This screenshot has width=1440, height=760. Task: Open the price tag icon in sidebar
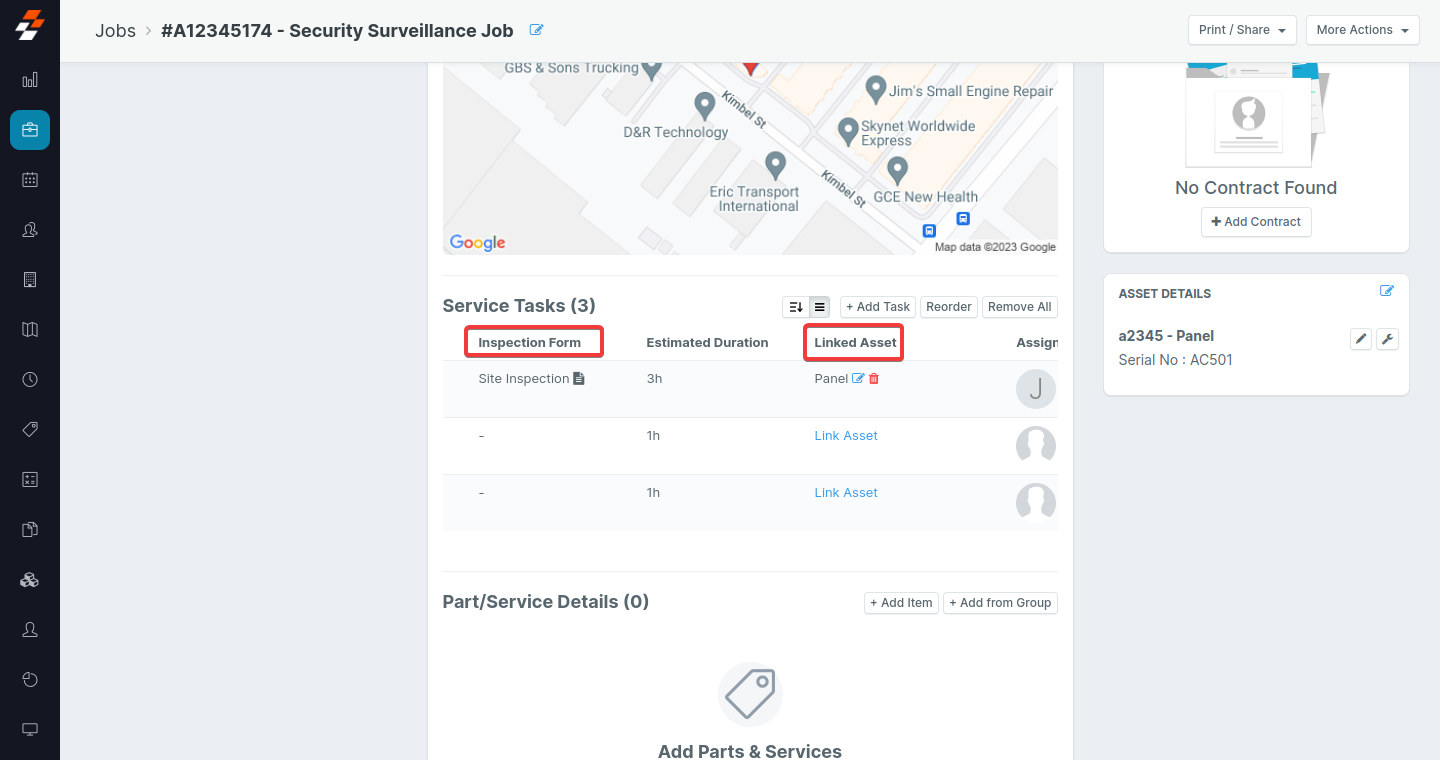pyautogui.click(x=30, y=430)
